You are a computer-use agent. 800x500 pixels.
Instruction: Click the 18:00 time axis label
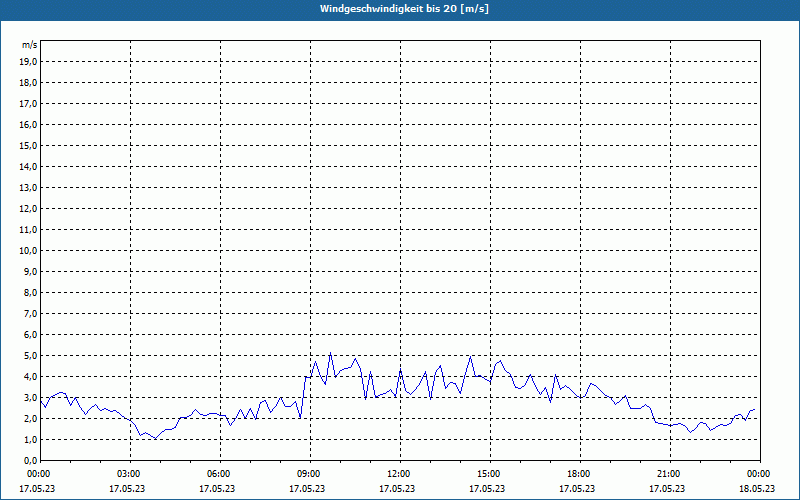pos(580,474)
